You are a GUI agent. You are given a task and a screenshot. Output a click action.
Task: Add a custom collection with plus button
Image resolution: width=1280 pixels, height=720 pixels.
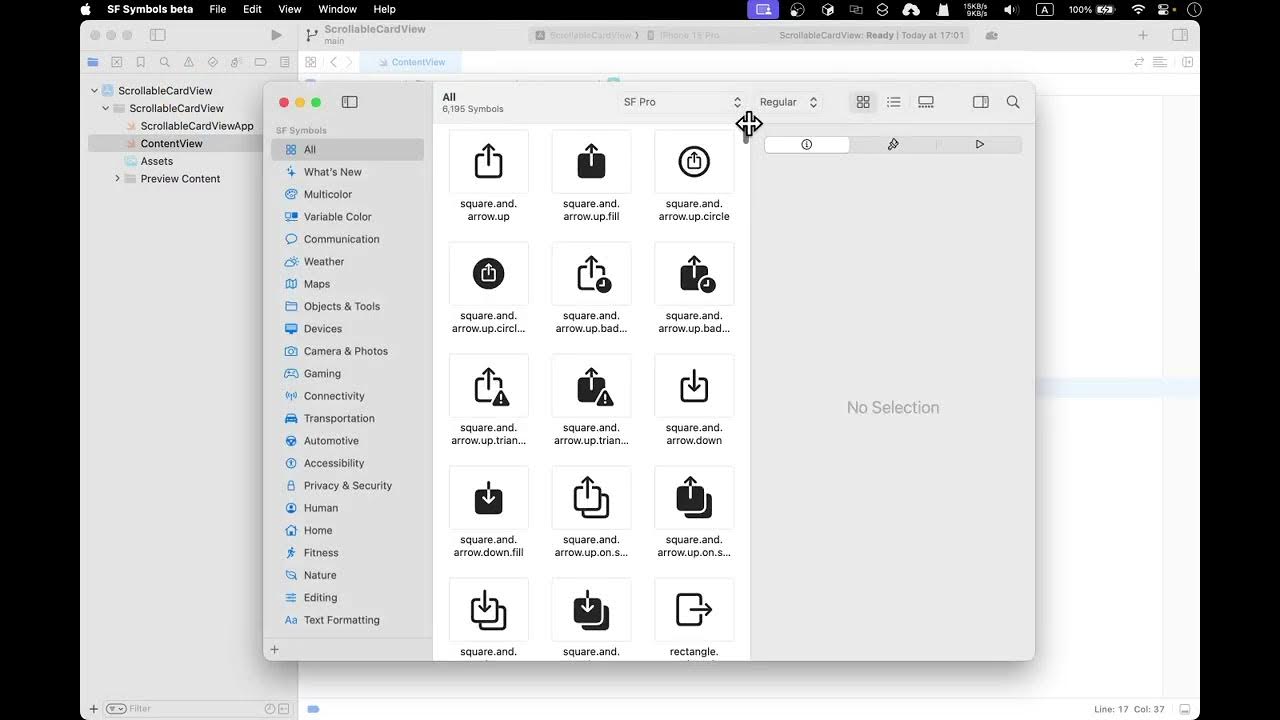[x=274, y=649]
